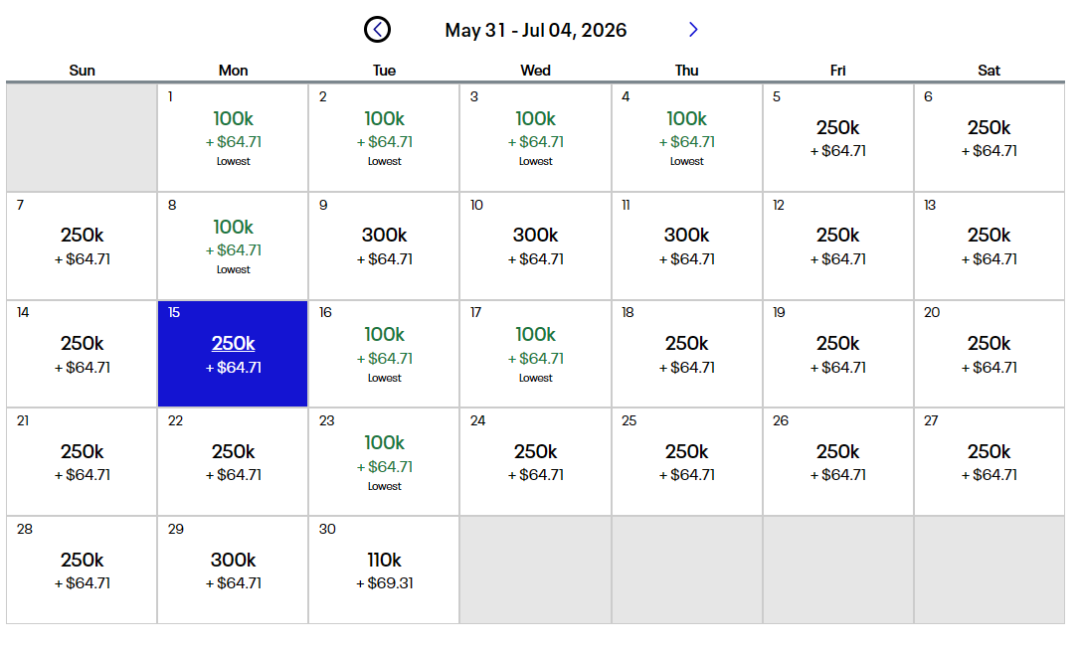1080x651 pixels.
Task: Select June 1 fare of 100k
Action: pos(233,137)
